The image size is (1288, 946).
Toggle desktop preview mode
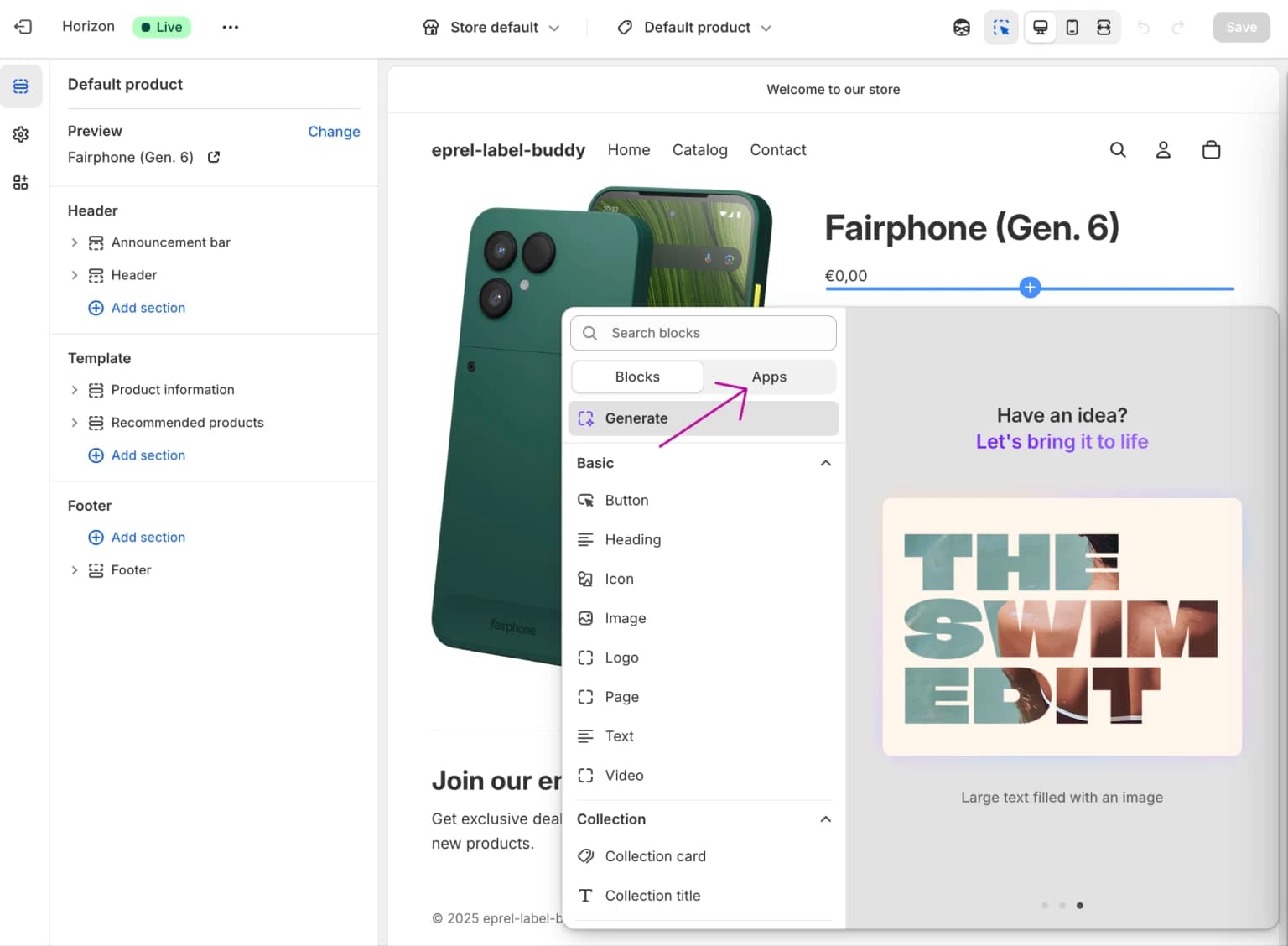coord(1040,27)
